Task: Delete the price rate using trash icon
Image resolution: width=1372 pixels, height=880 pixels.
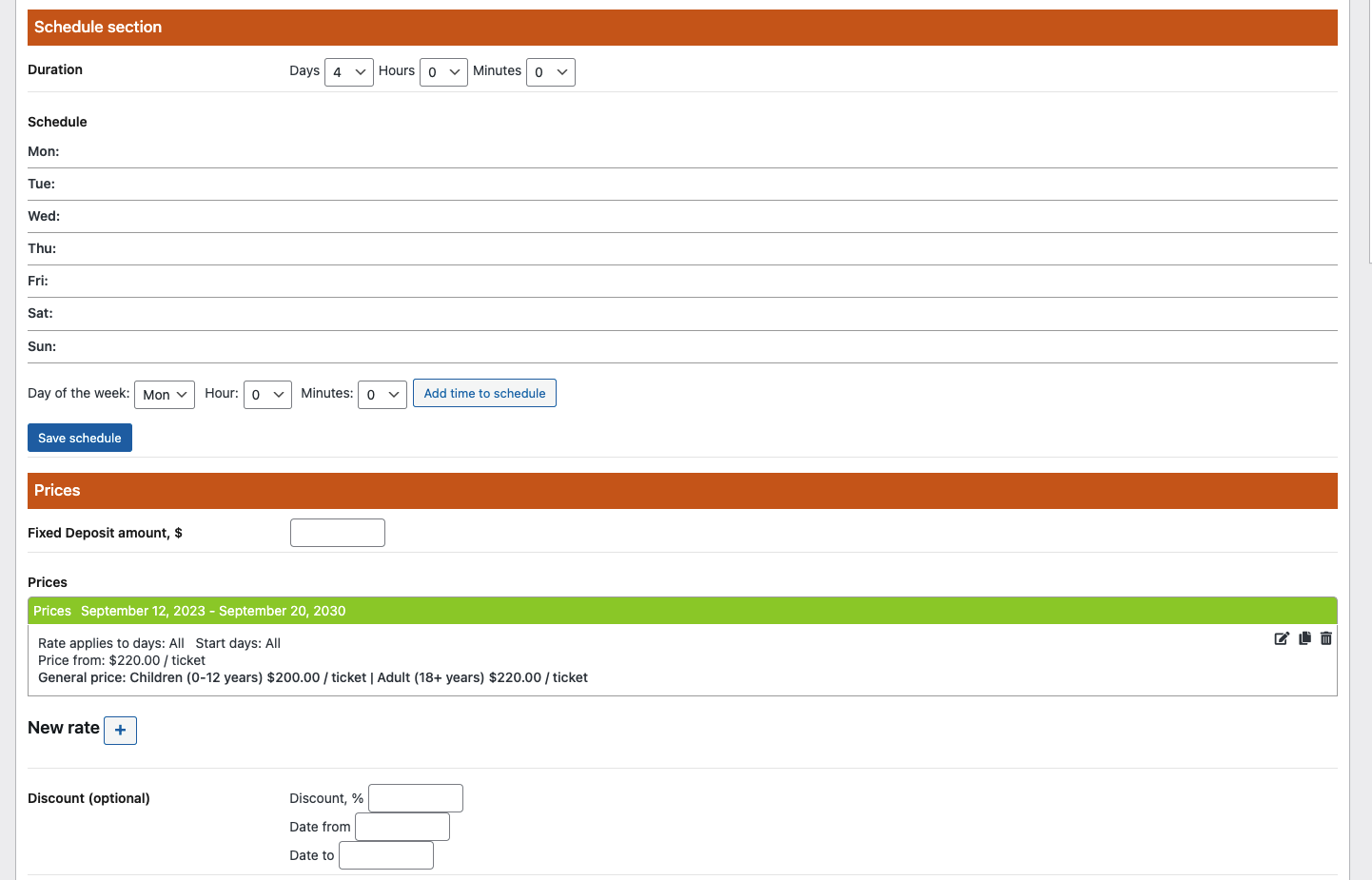Action: coord(1326,638)
